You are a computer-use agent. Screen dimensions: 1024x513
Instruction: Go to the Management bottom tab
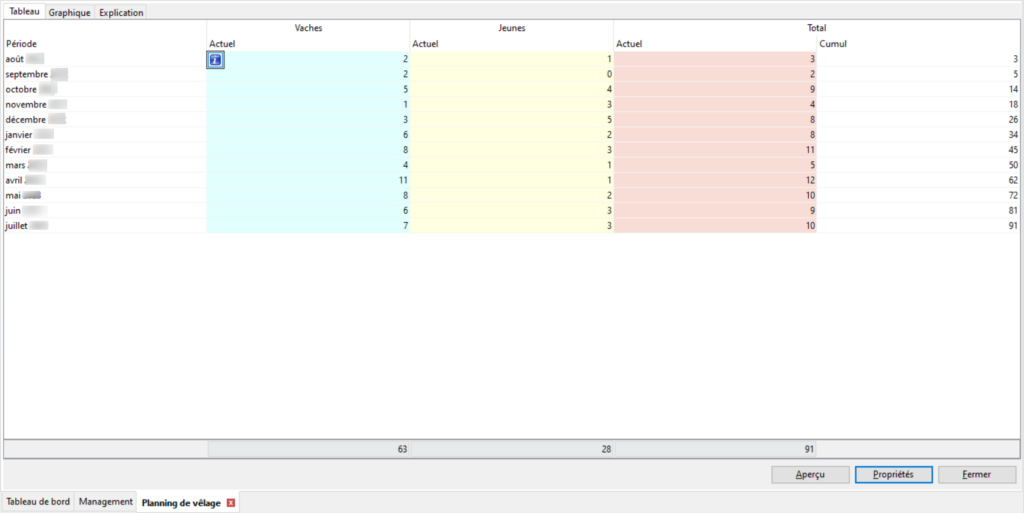(106, 502)
